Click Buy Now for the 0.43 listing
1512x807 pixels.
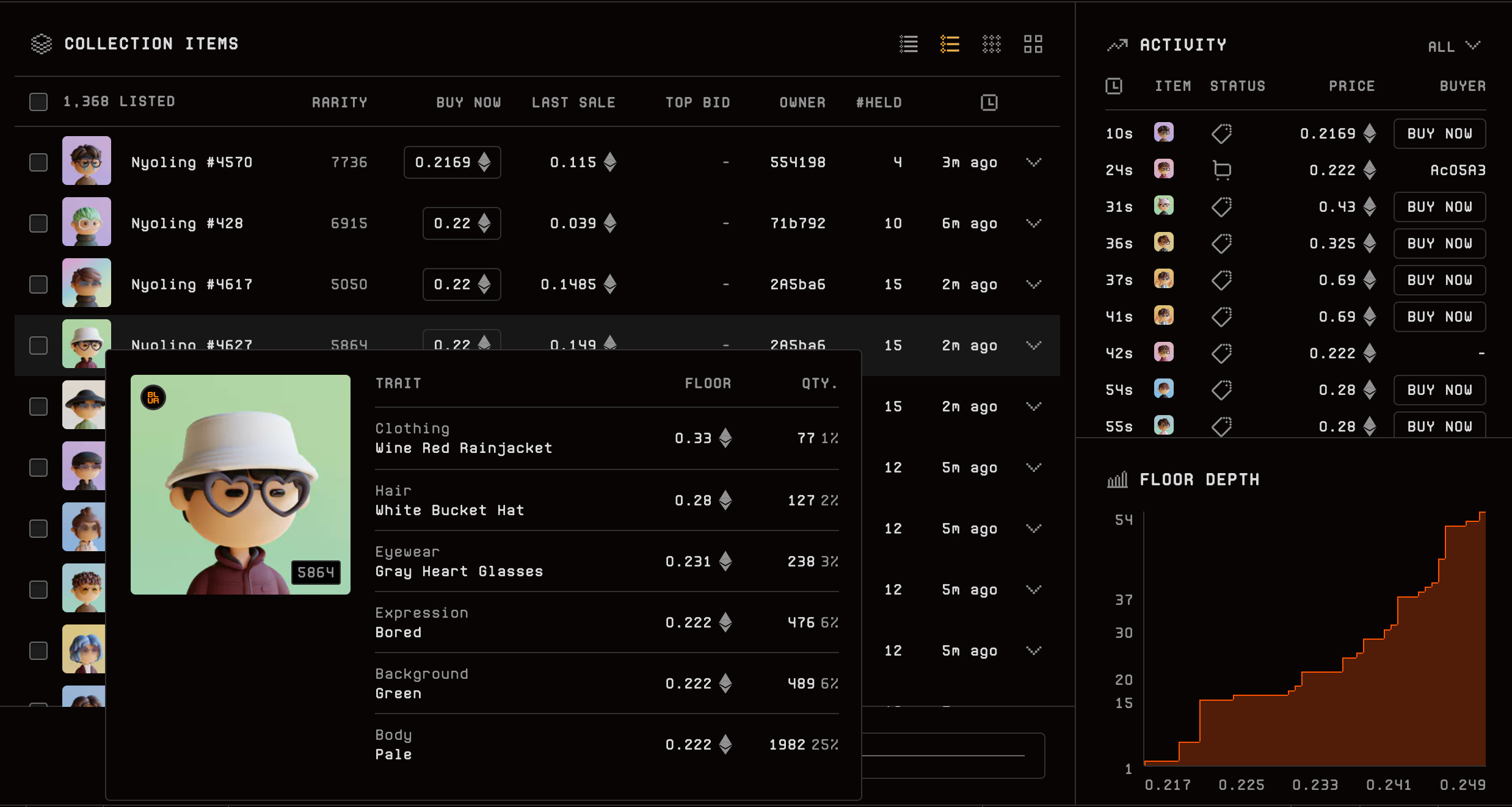[x=1439, y=207]
